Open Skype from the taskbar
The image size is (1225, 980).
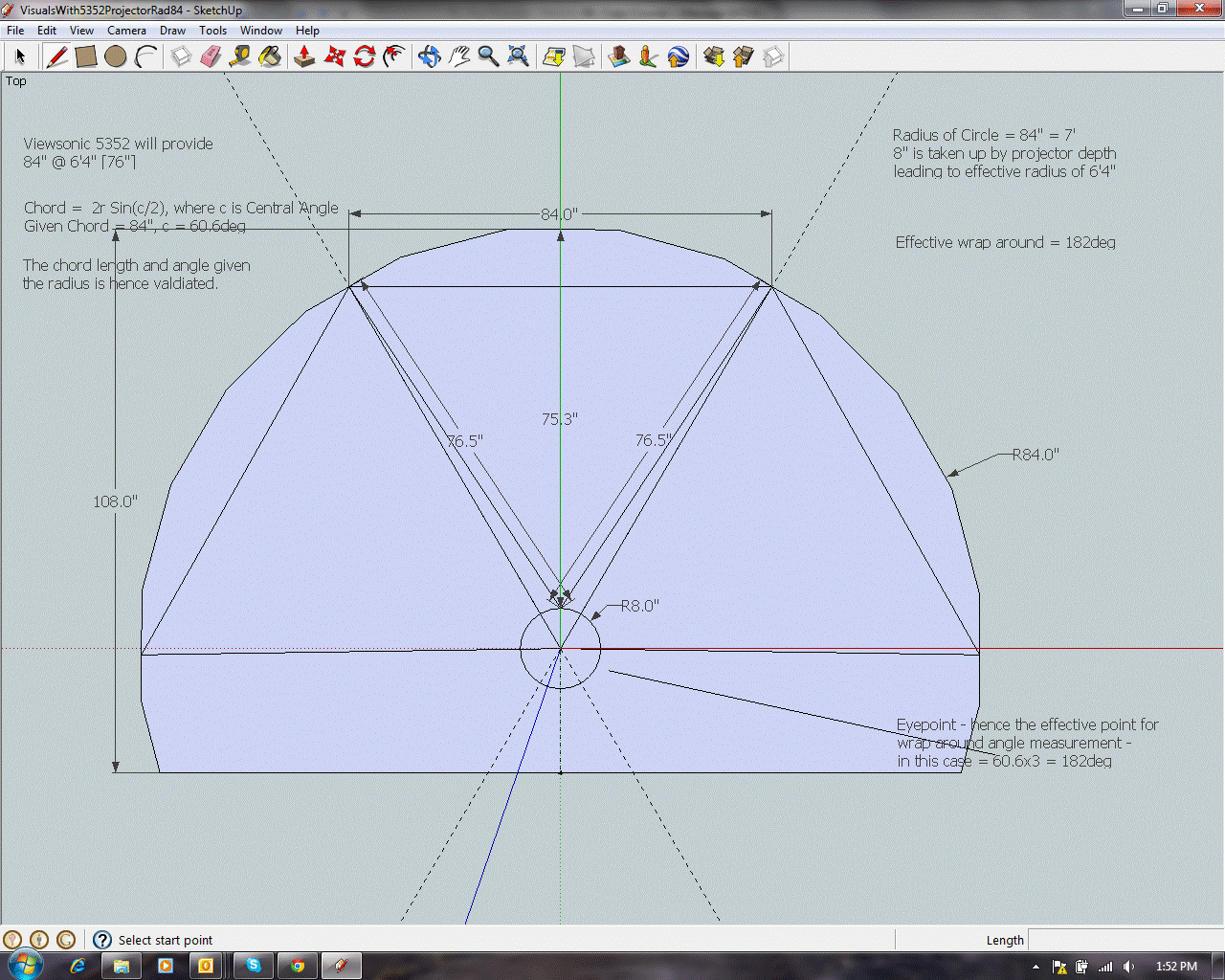pos(254,966)
